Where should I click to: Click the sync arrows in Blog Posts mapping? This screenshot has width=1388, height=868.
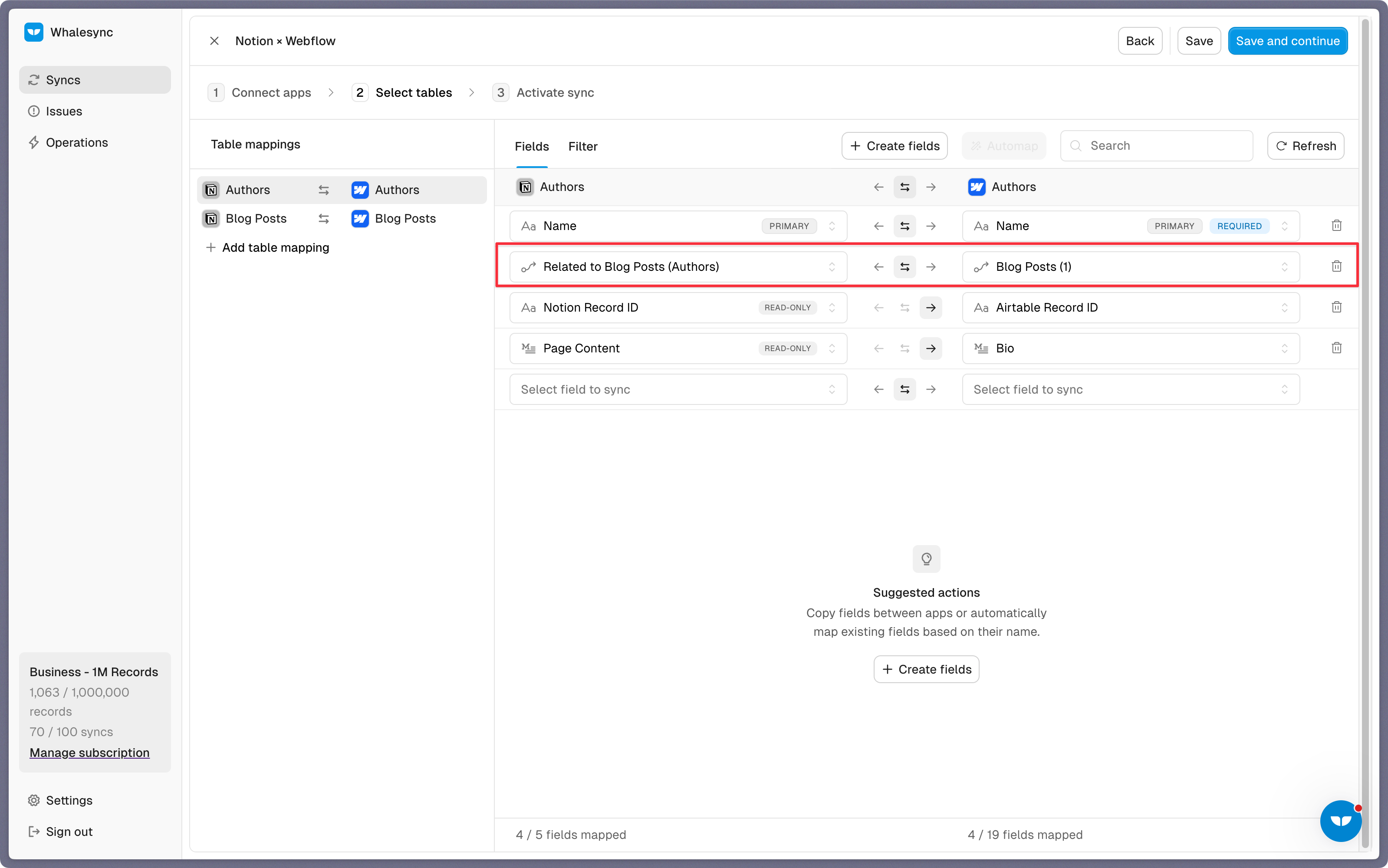(x=324, y=219)
